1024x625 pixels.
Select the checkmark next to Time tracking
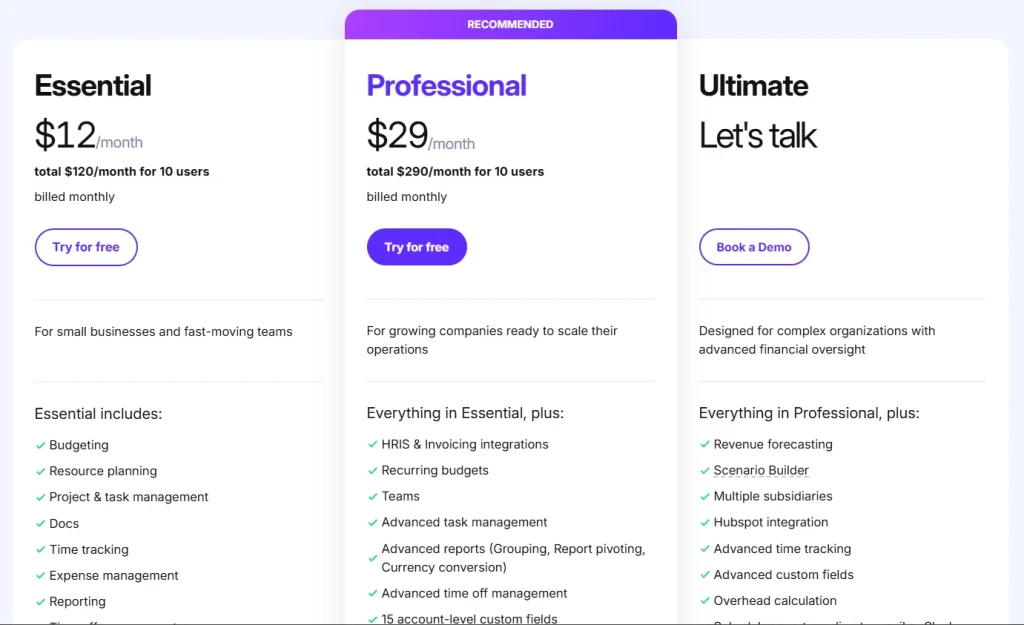(x=41, y=549)
